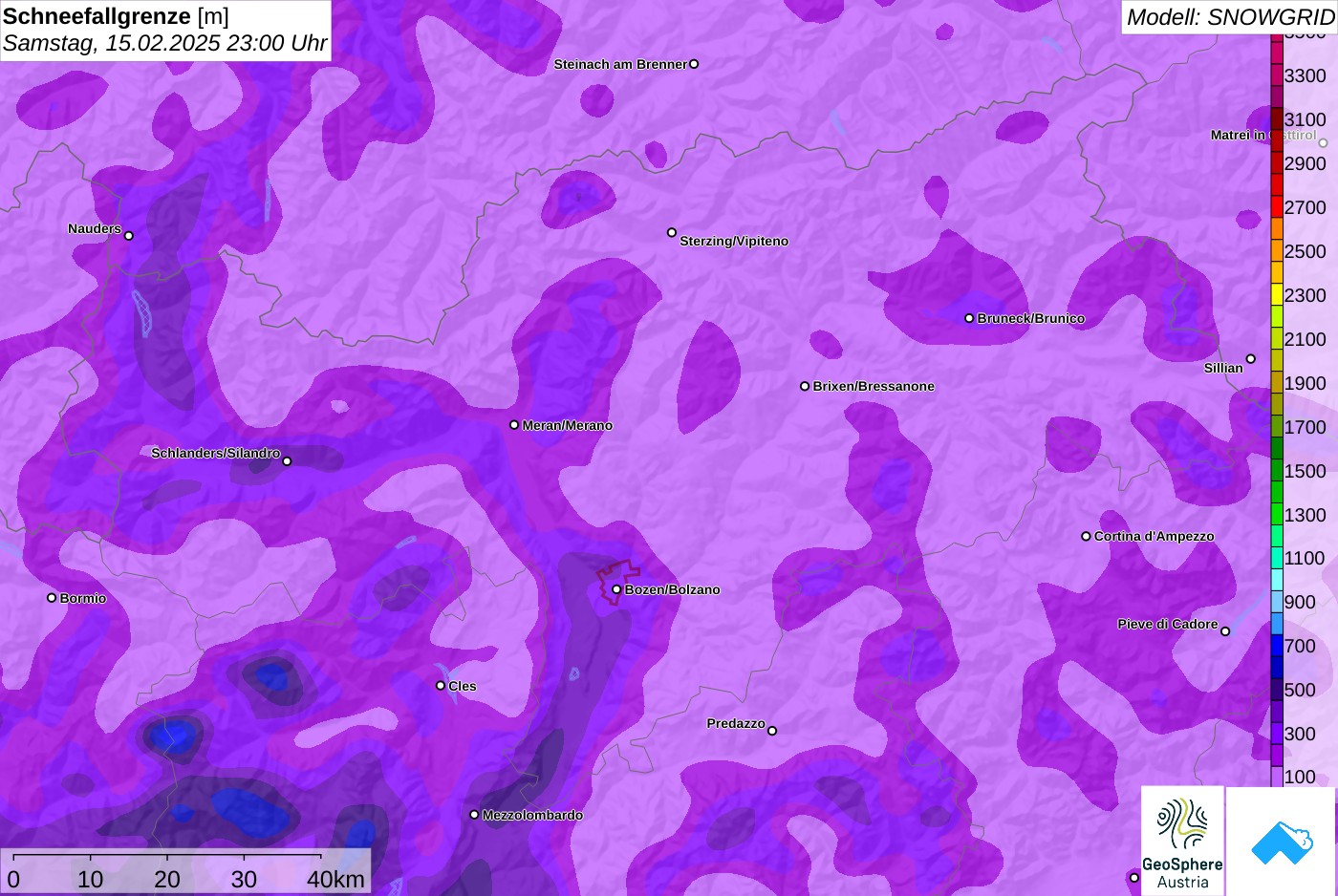Click the "20" scale bar label
Viewport: 1338px width, 896px height.
[x=167, y=879]
